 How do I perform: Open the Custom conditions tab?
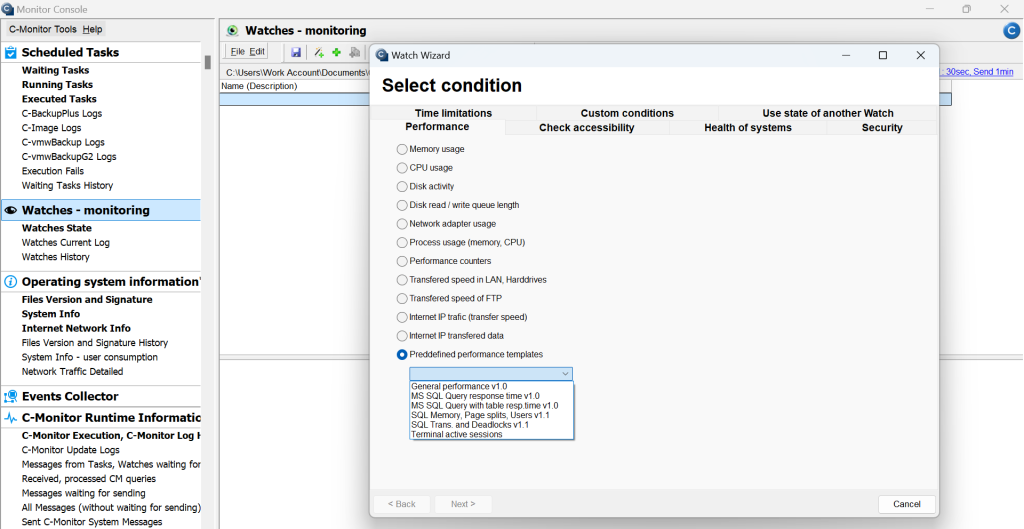627,113
